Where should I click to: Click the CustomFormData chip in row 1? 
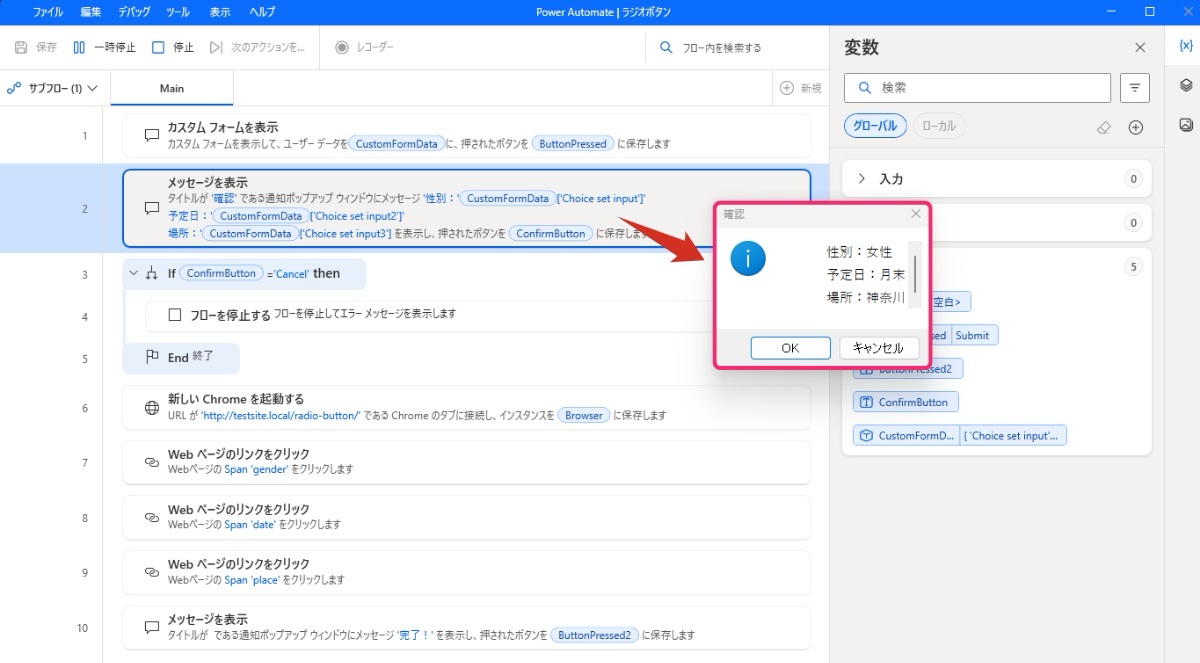point(397,144)
